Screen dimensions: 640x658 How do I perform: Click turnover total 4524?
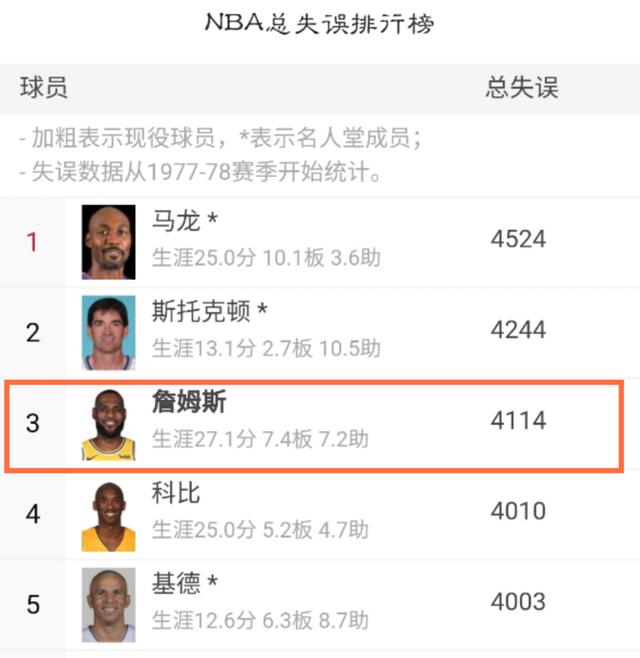(x=518, y=239)
